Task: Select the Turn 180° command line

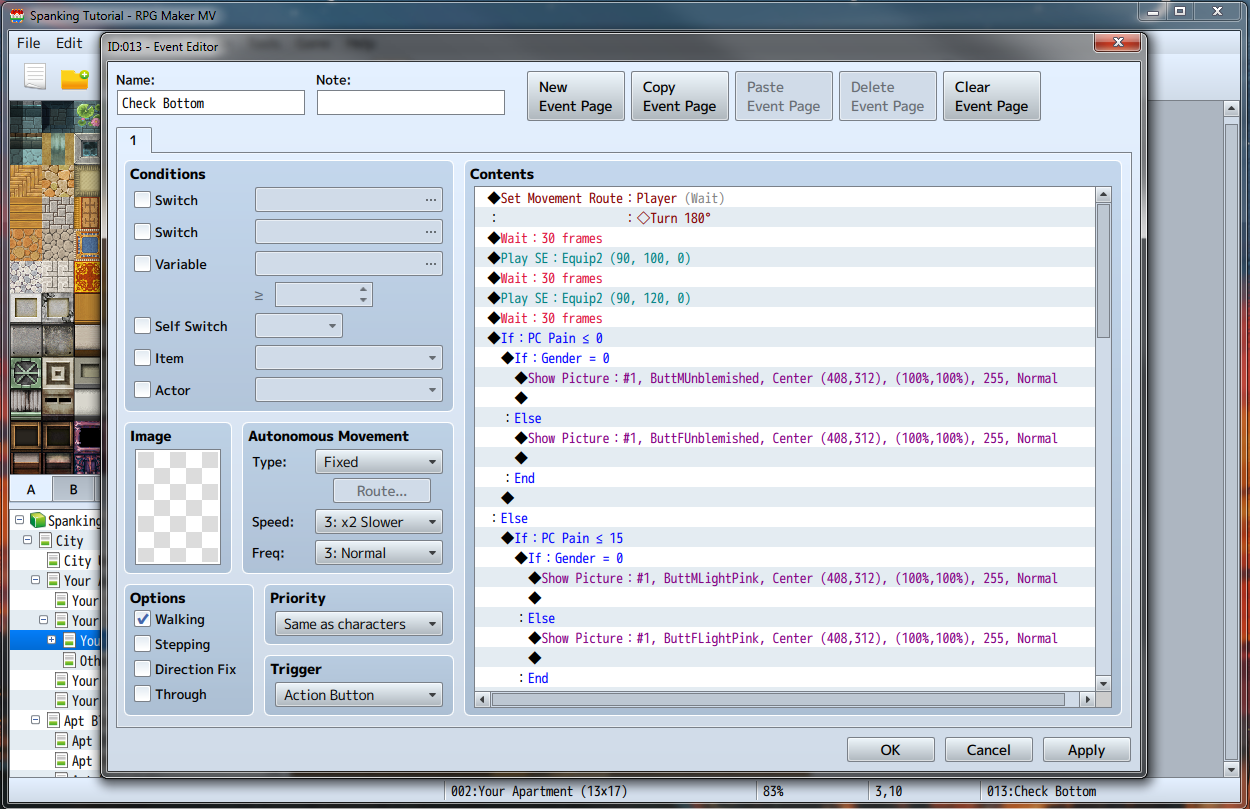Action: [785, 218]
